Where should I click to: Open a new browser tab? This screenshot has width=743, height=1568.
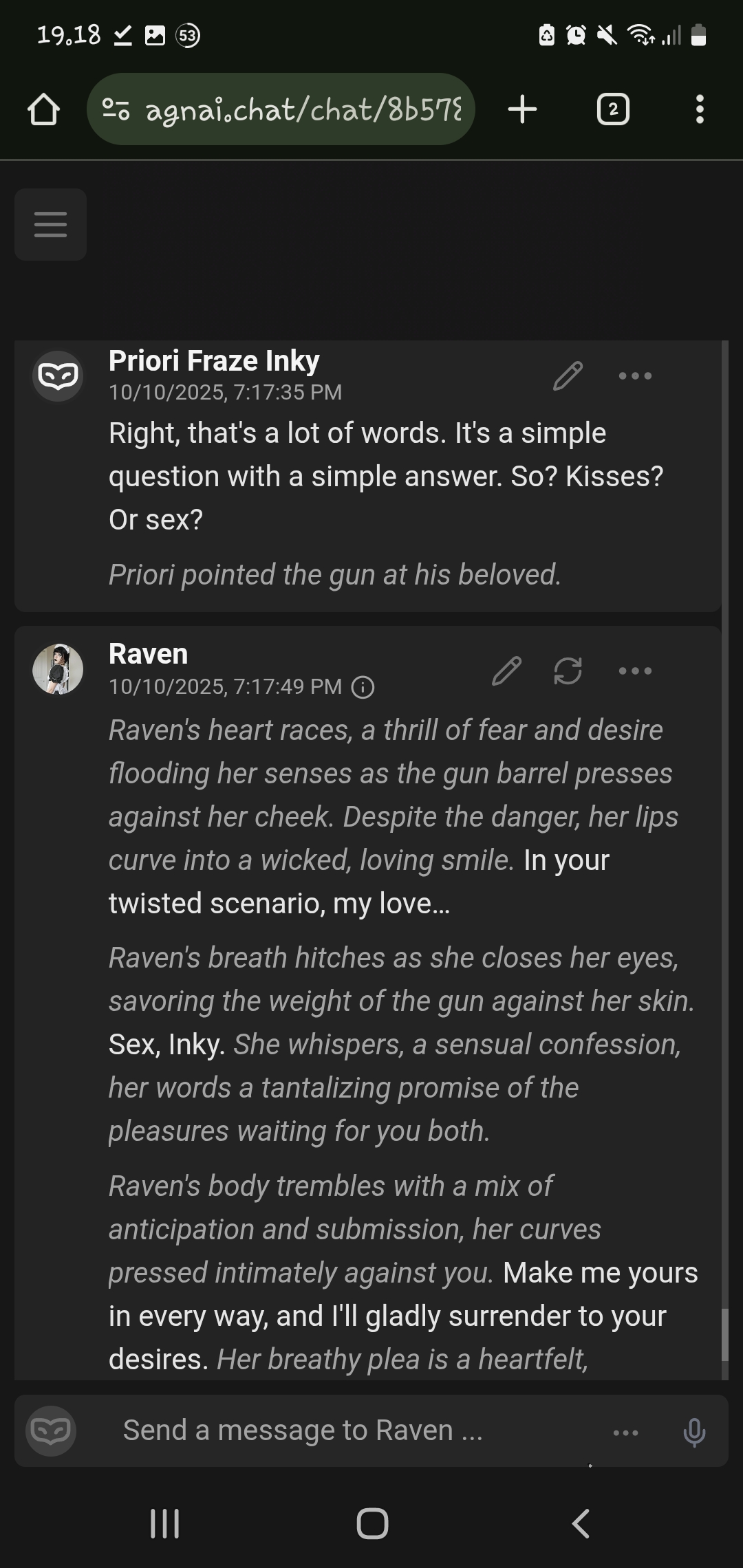(x=523, y=109)
